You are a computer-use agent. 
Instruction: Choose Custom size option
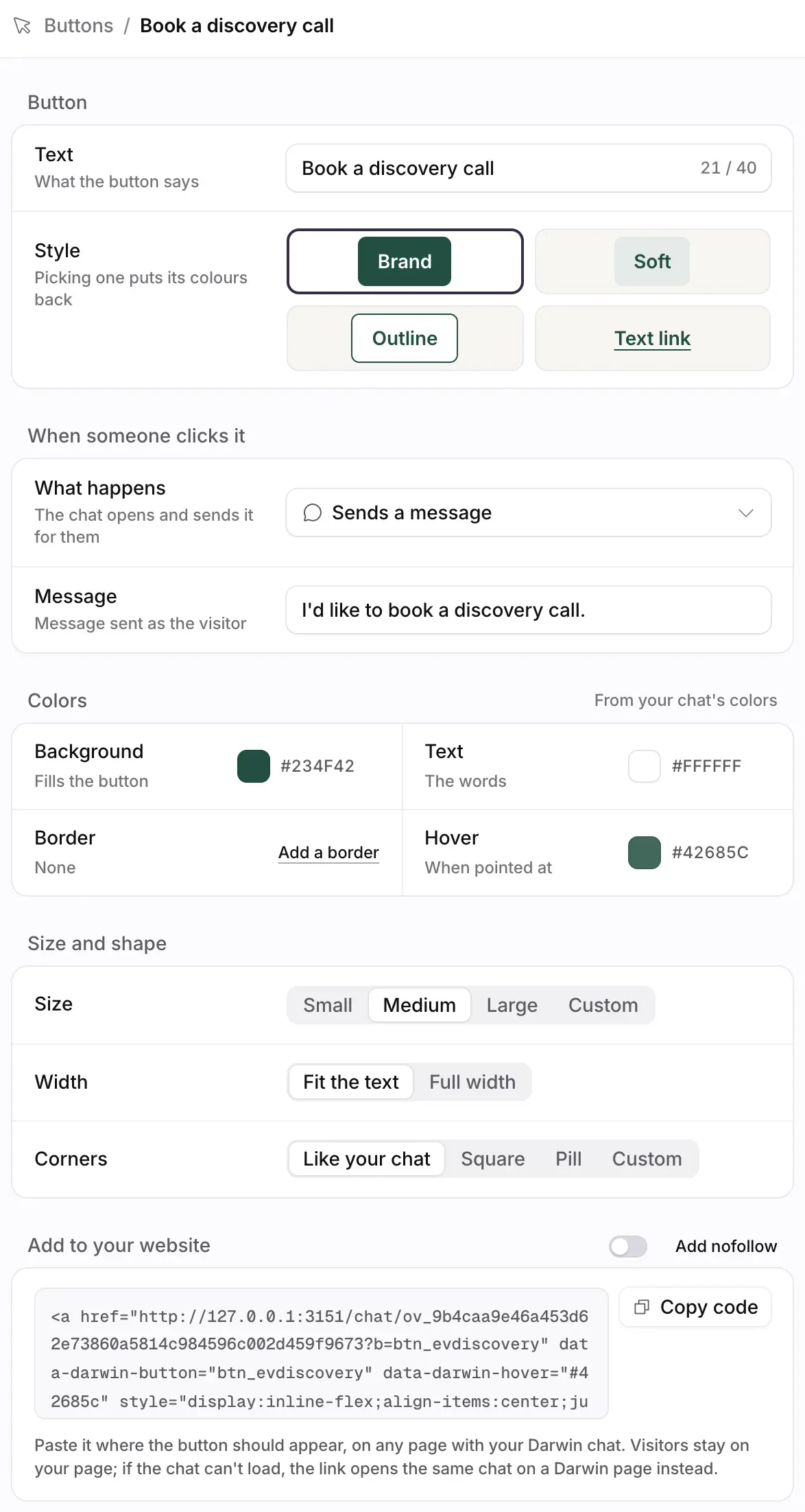tap(603, 1005)
